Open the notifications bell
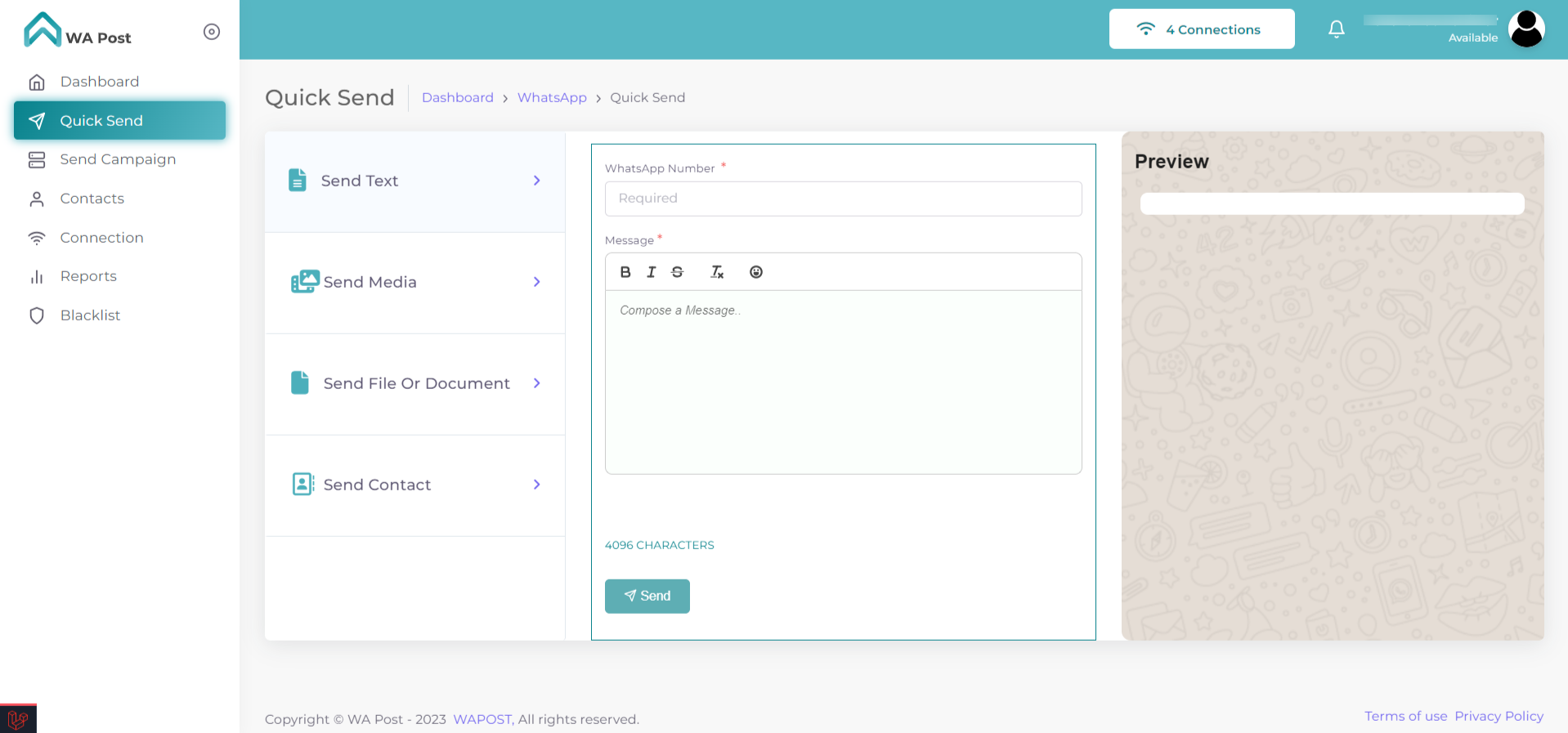 coord(1337,29)
